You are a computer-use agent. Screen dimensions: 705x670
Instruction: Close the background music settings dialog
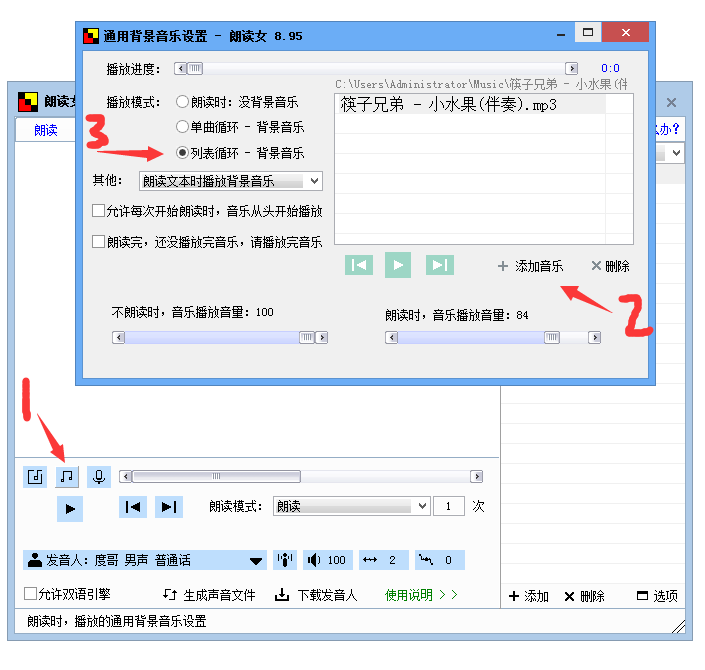(625, 32)
